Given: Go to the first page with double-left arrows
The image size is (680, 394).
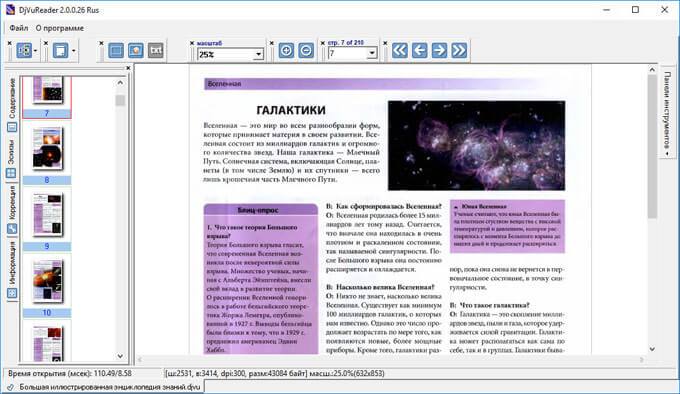Looking at the screenshot, I should (x=399, y=51).
